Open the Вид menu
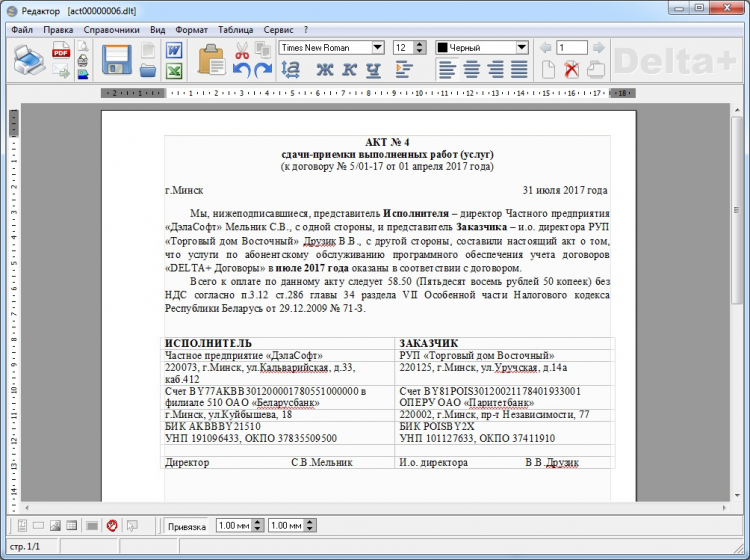The width and height of the screenshot is (750, 560). click(157, 30)
